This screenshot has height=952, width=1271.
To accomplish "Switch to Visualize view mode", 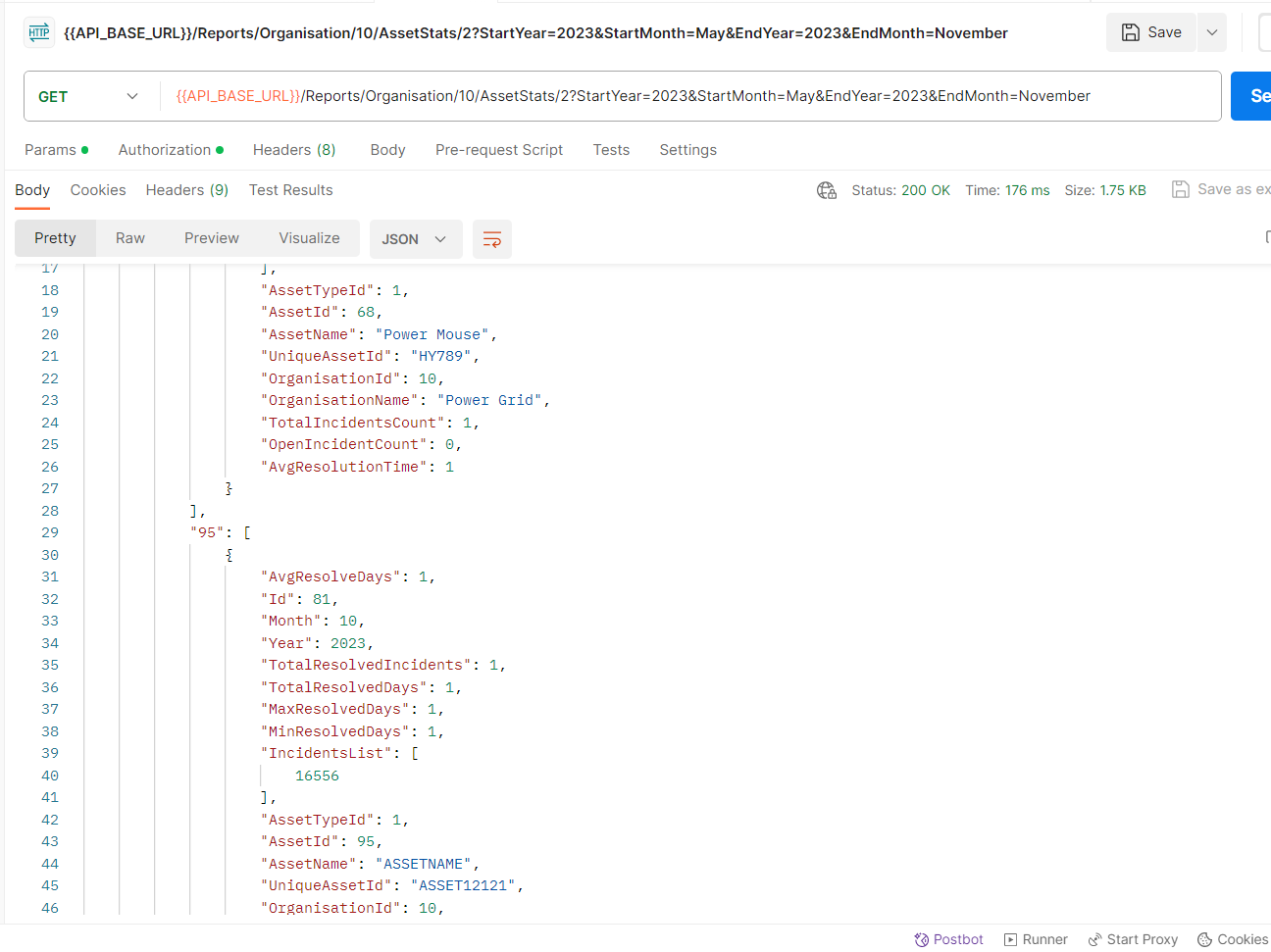I will coord(309,238).
